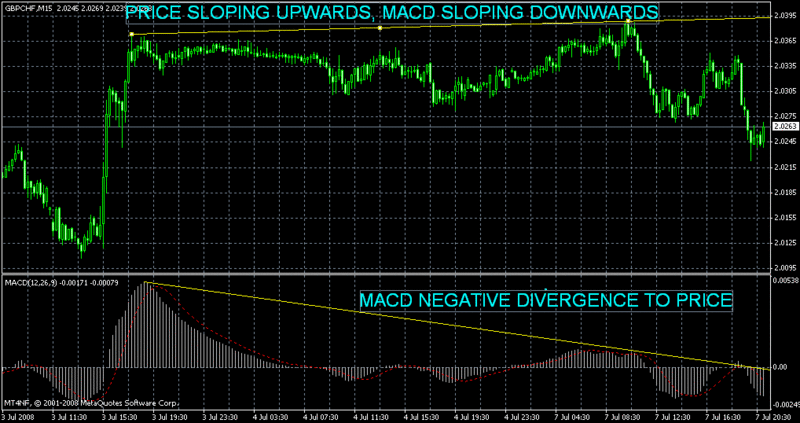The height and width of the screenshot is (423, 800).
Task: Click the -0.00404 MACD scale value
Action: 784,403
